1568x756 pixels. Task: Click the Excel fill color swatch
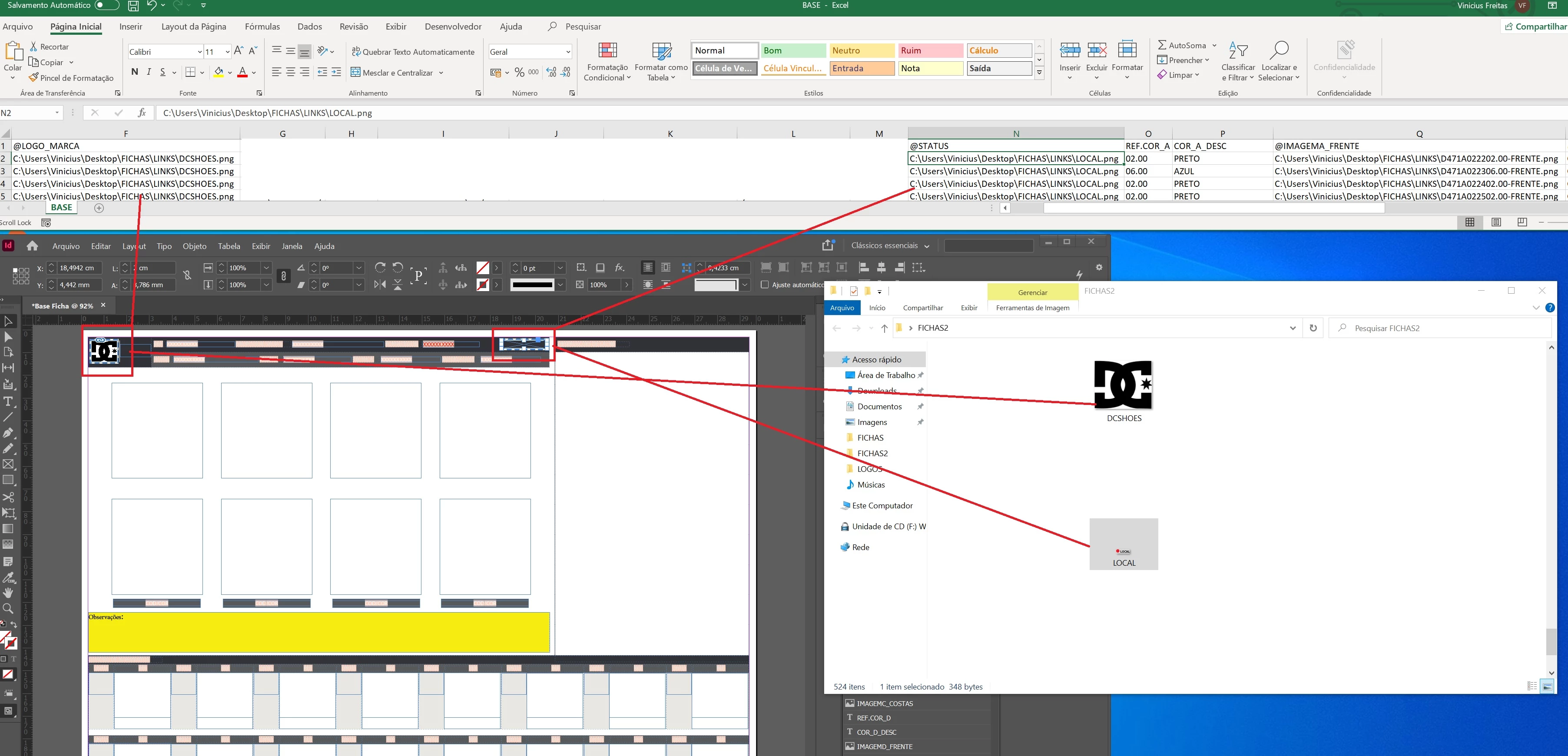pos(219,73)
